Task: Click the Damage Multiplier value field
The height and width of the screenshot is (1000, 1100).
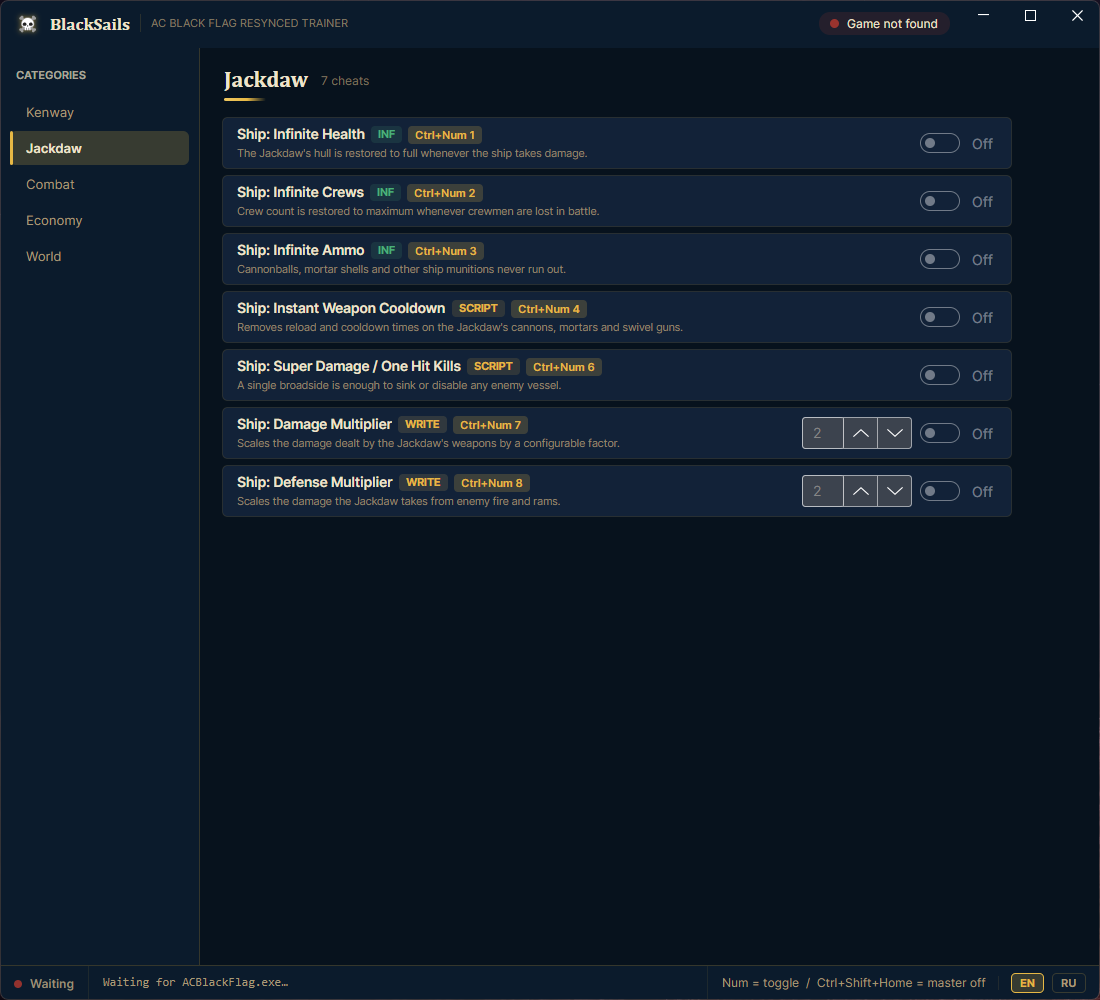Action: pos(822,433)
